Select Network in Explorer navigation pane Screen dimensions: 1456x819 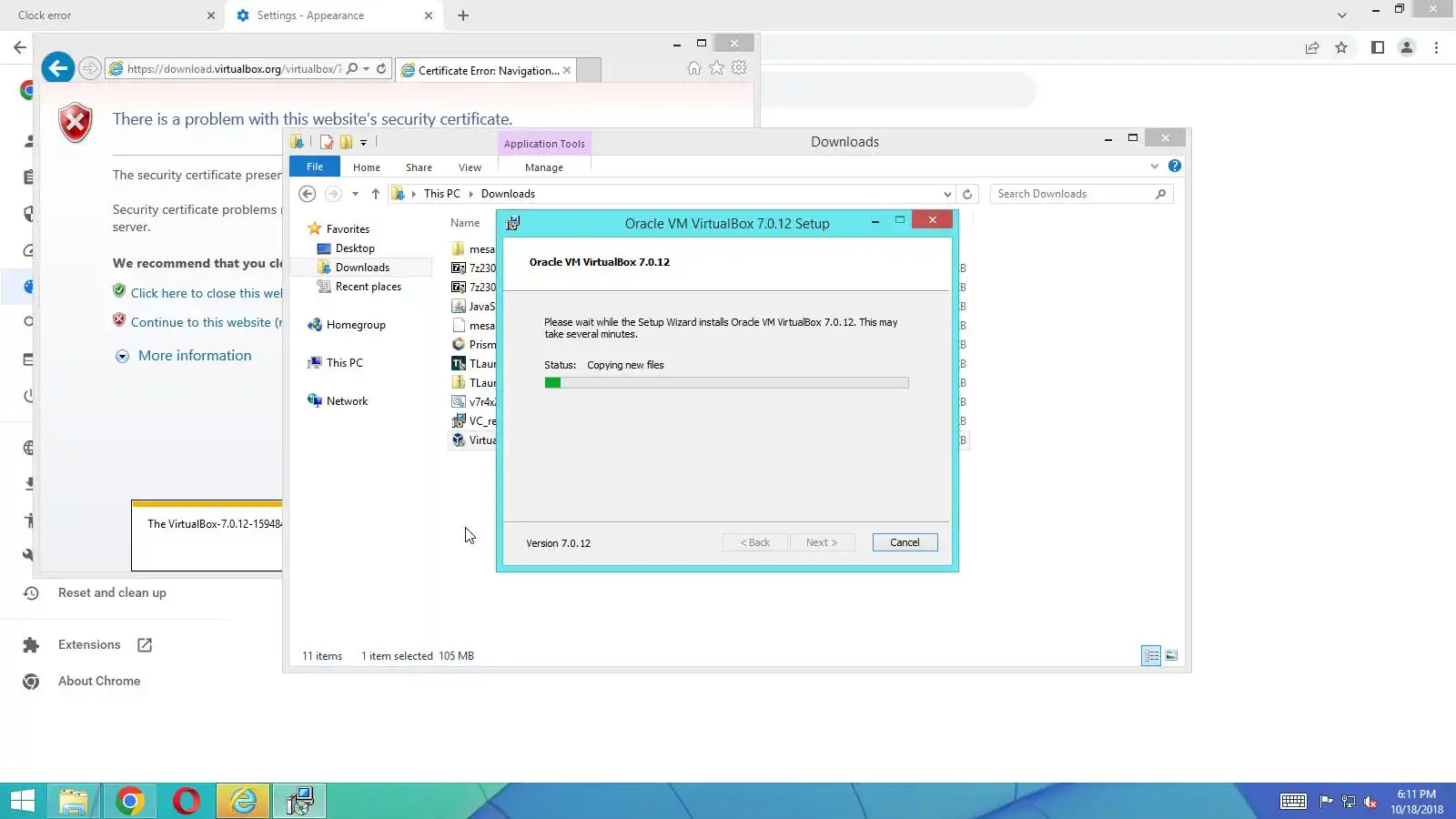pos(347,401)
